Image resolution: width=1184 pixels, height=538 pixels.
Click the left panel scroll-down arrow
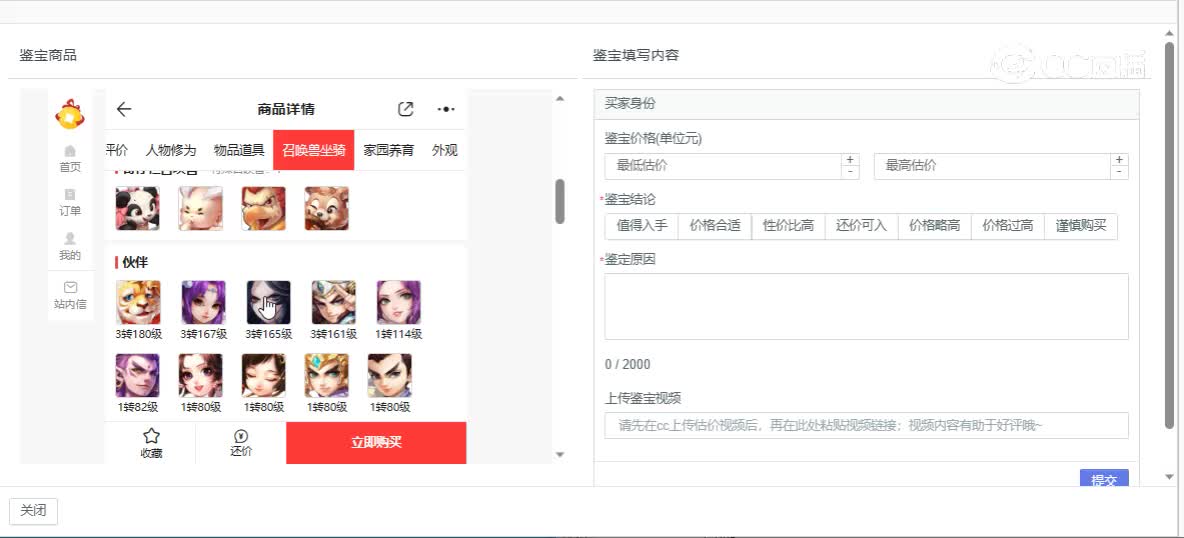tap(560, 454)
